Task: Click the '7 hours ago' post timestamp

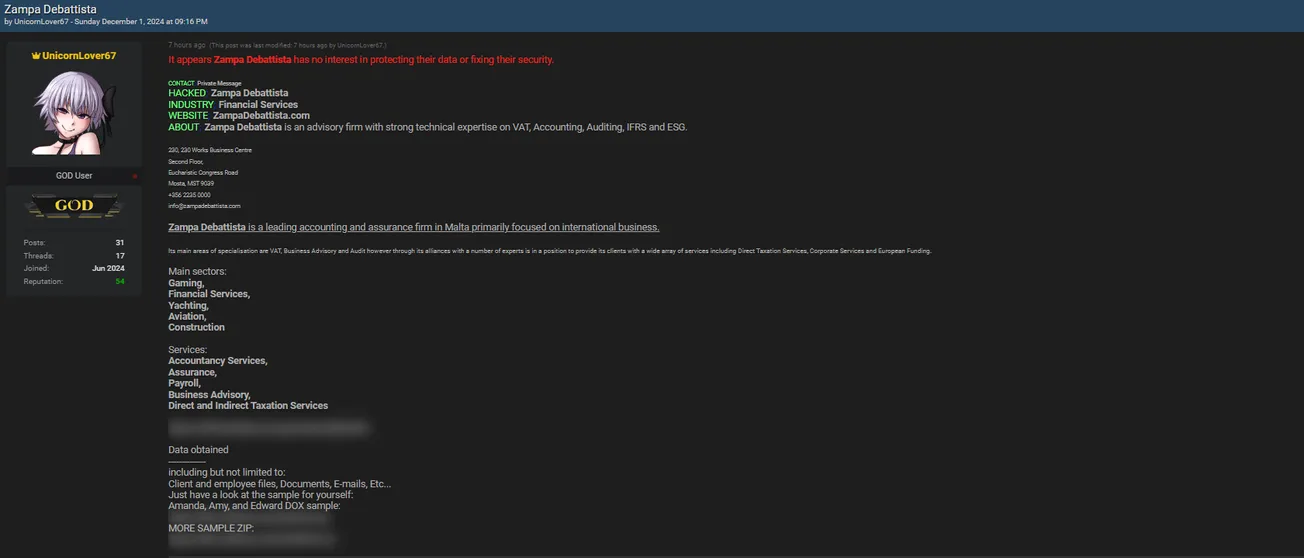Action: point(187,45)
